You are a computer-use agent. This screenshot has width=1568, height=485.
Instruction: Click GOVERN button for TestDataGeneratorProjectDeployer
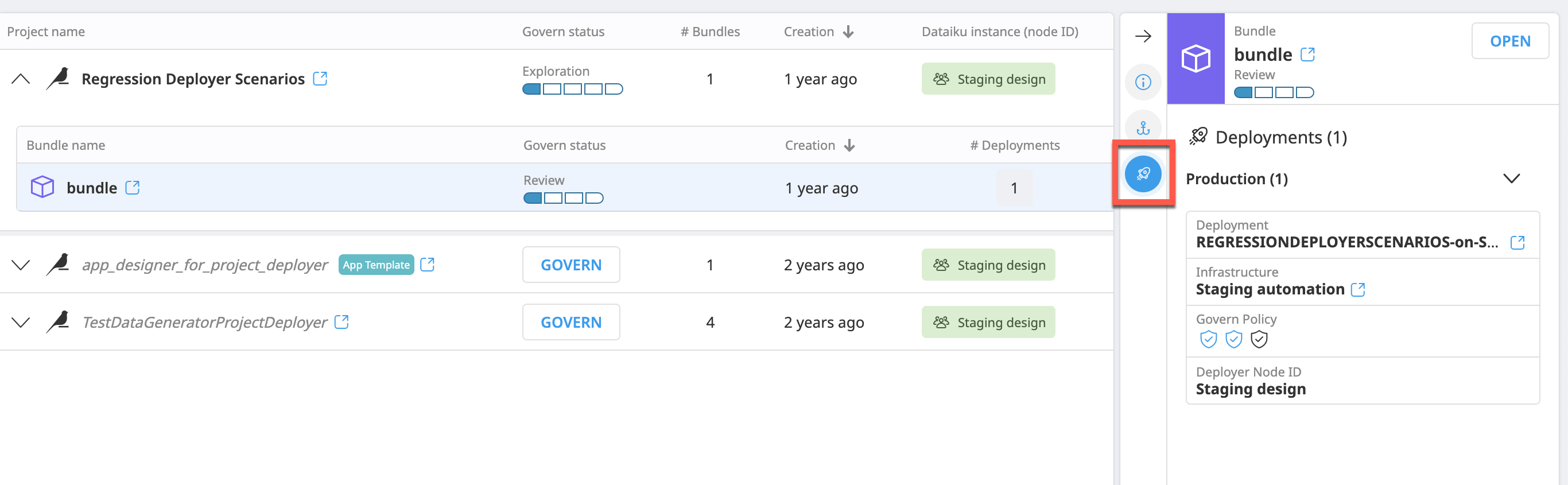click(571, 322)
